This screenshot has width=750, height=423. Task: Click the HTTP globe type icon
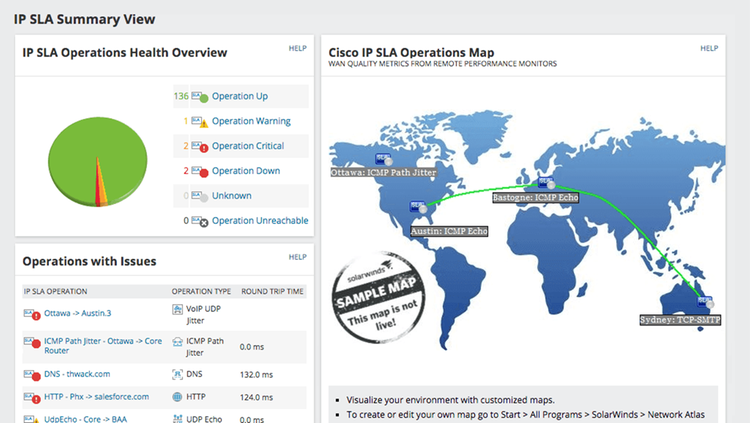pyautogui.click(x=177, y=397)
